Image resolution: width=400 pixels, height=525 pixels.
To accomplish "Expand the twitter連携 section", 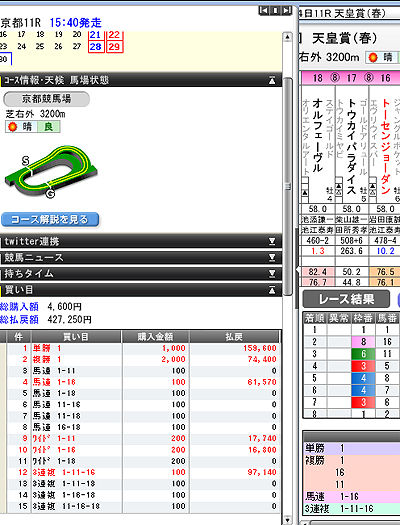I will pyautogui.click(x=272, y=241).
